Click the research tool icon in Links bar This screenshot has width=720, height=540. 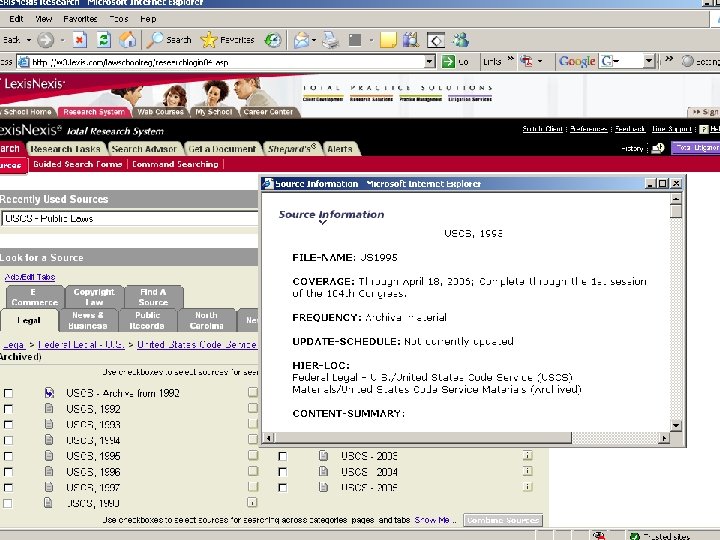tap(527, 61)
